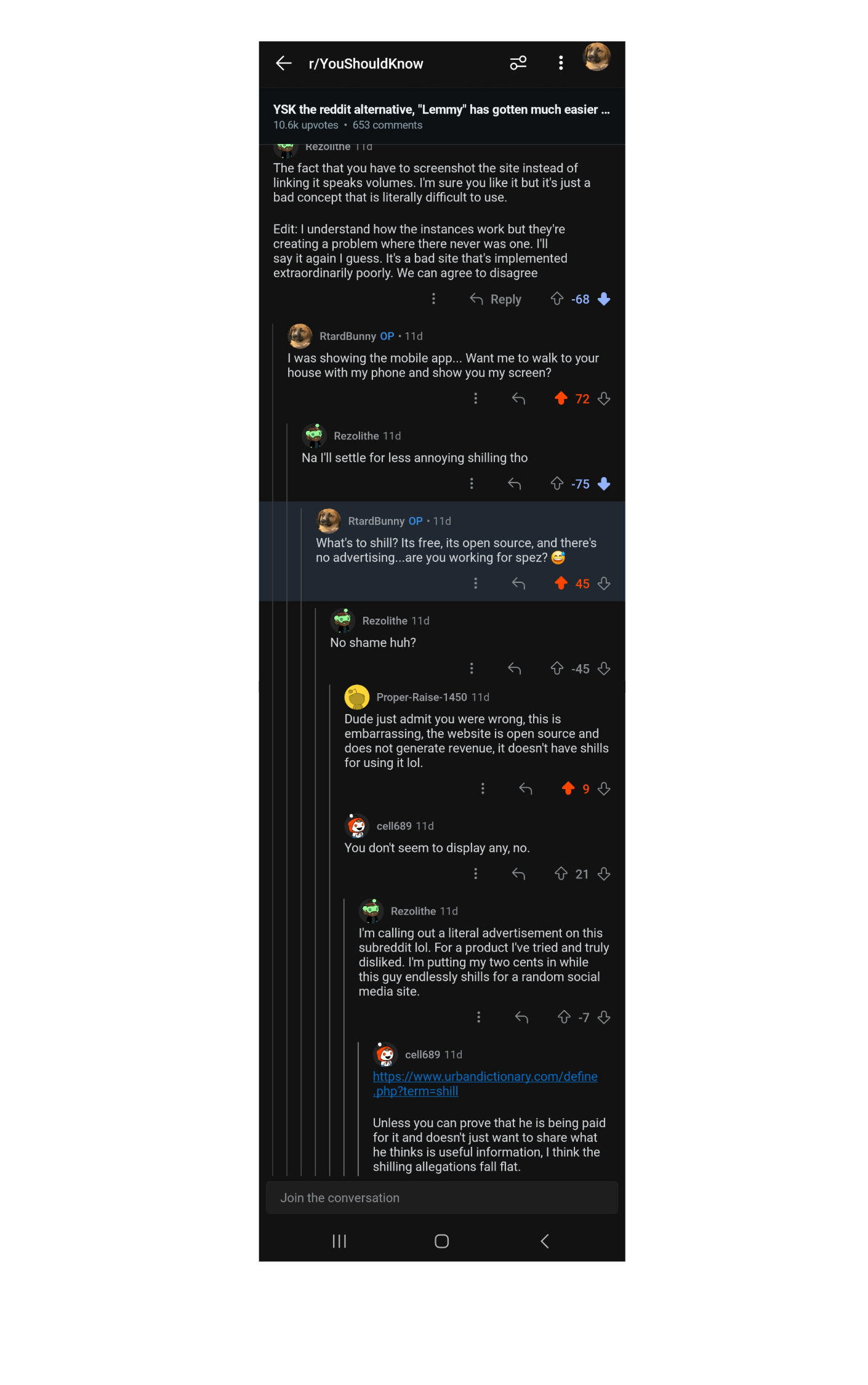Open the urbandictionary shill definition link
Image resolution: width=868 pixels, height=1385 pixels.
click(x=485, y=1084)
